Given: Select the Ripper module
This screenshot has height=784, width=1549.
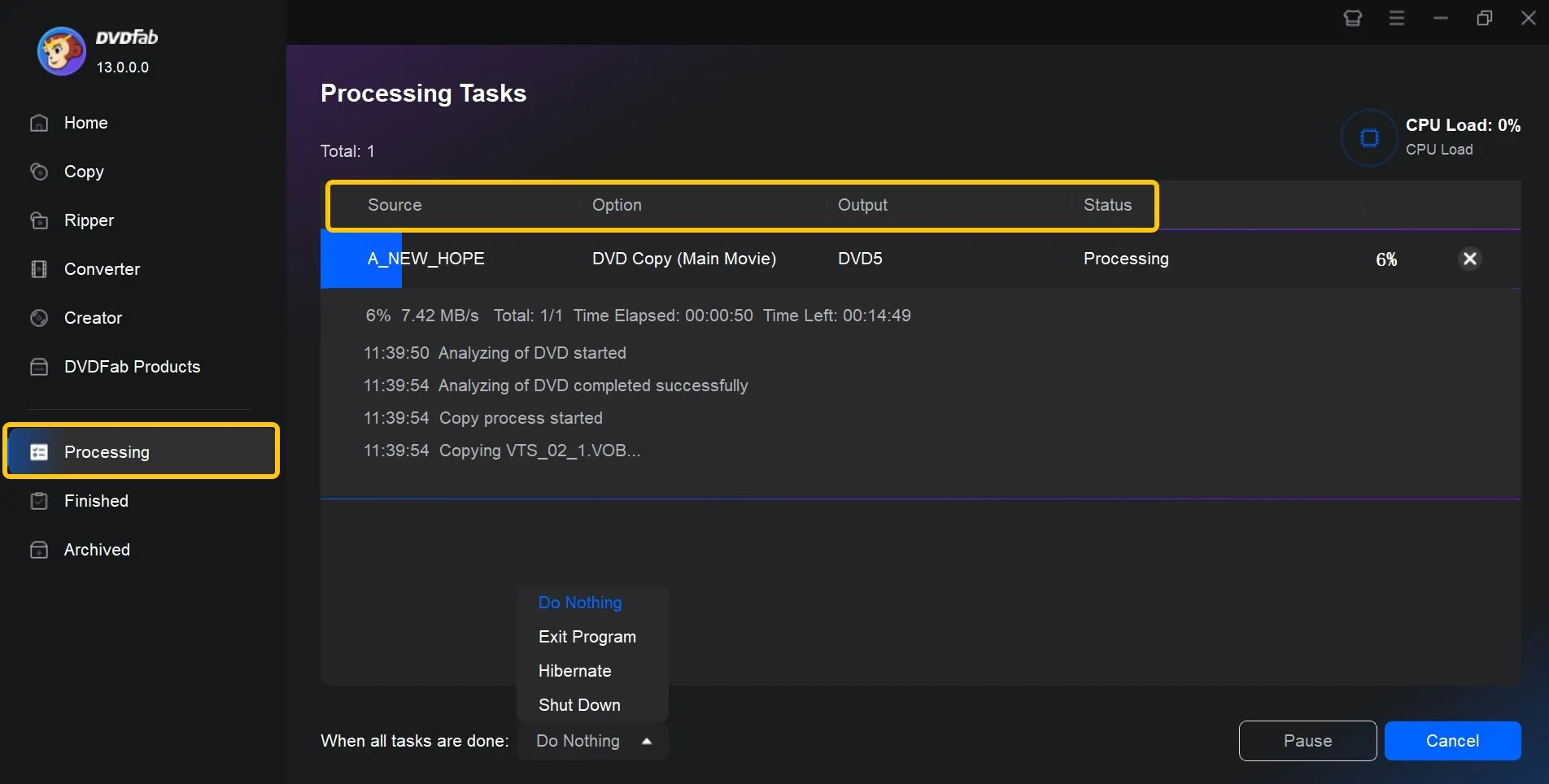Looking at the screenshot, I should click(x=89, y=220).
